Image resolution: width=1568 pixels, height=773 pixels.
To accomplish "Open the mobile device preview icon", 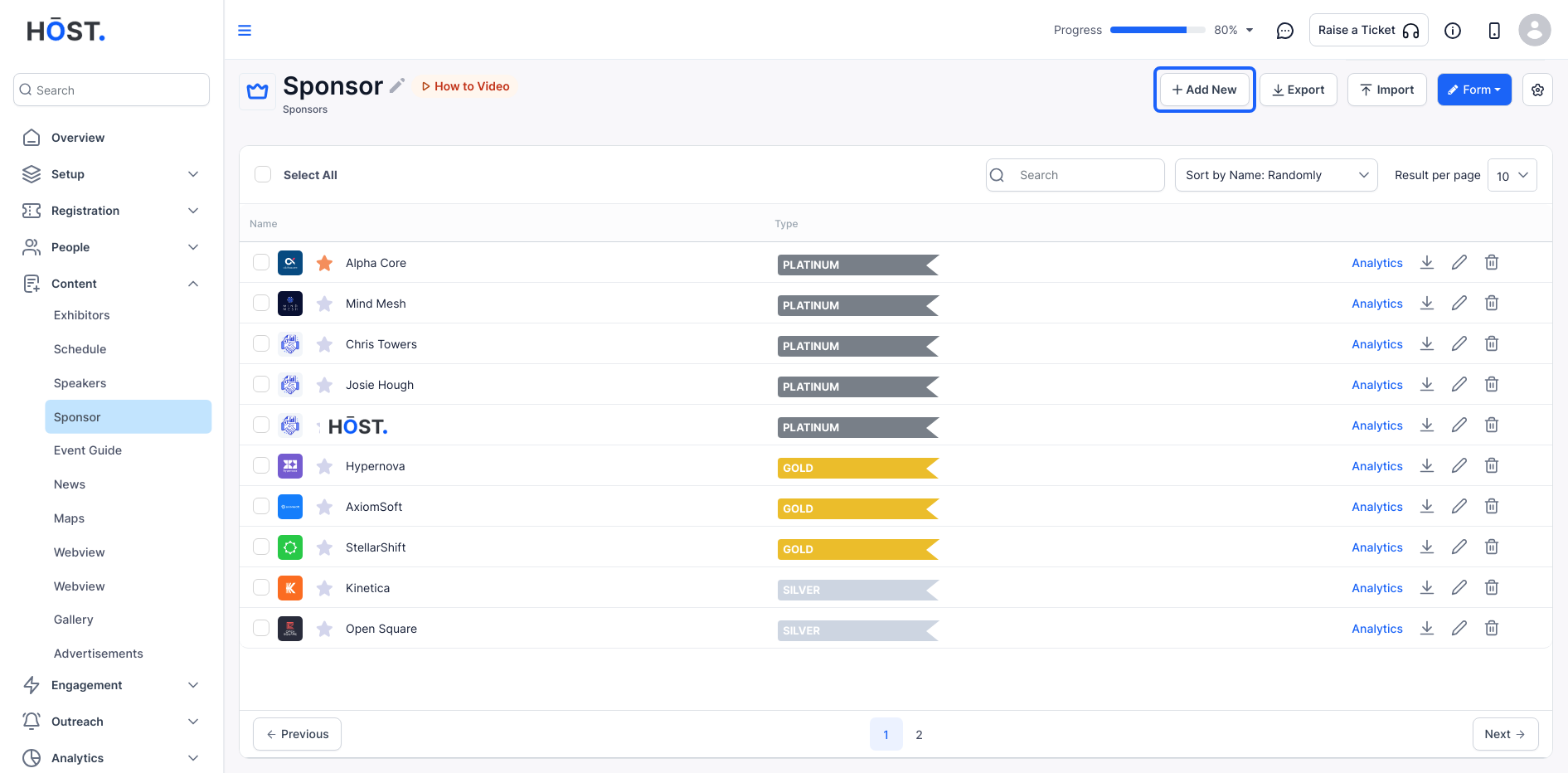I will [1494, 31].
